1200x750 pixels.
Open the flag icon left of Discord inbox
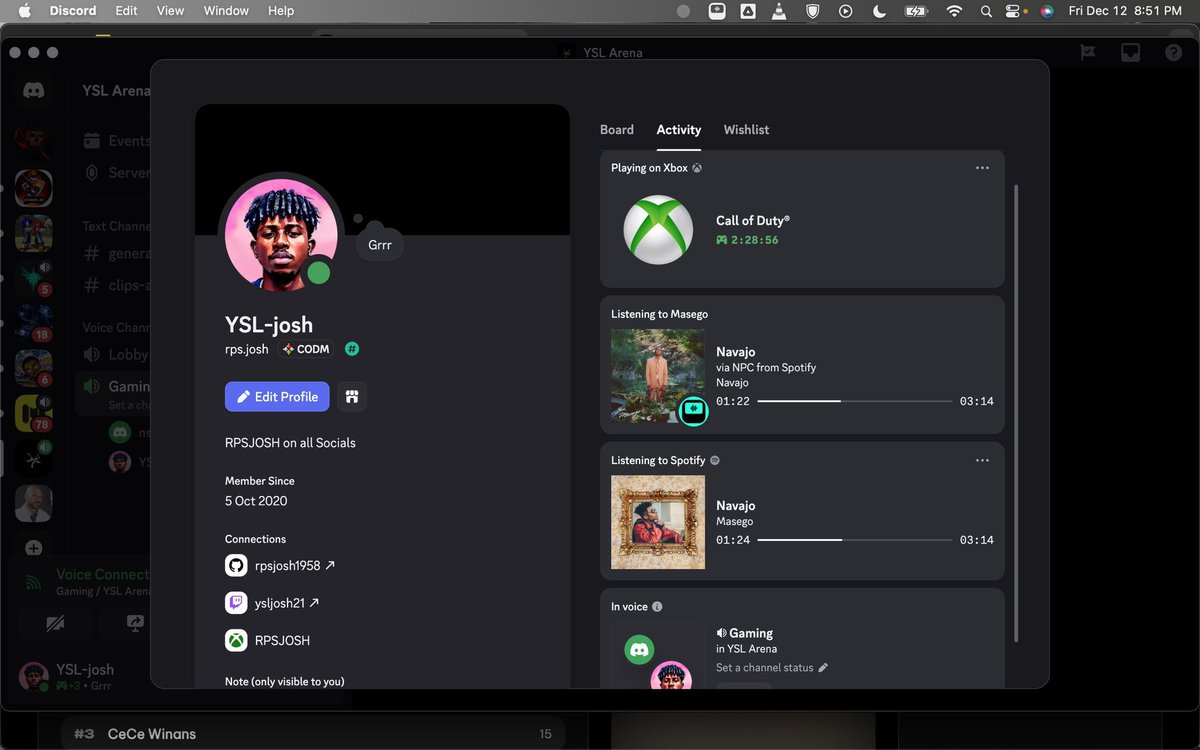click(1088, 53)
